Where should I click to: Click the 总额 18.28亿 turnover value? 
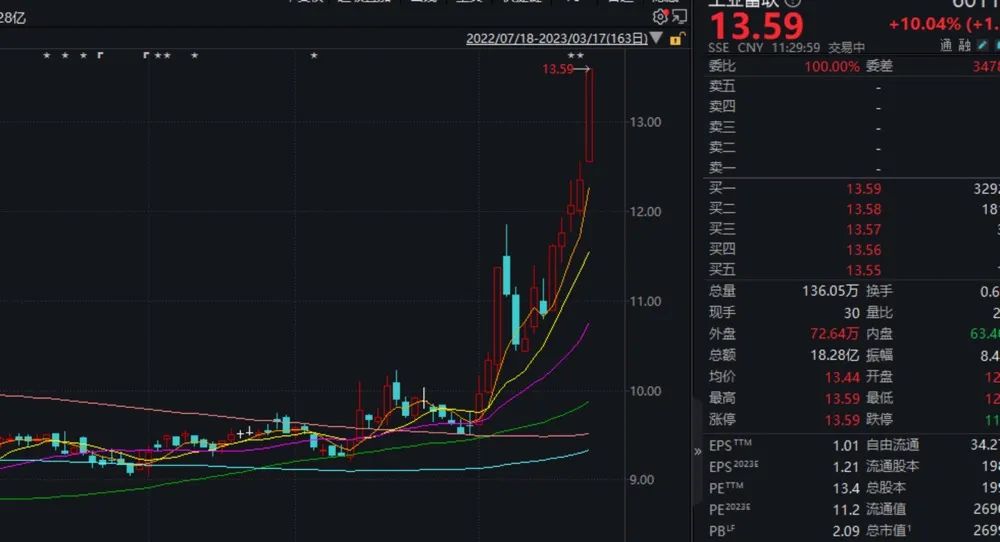click(834, 355)
